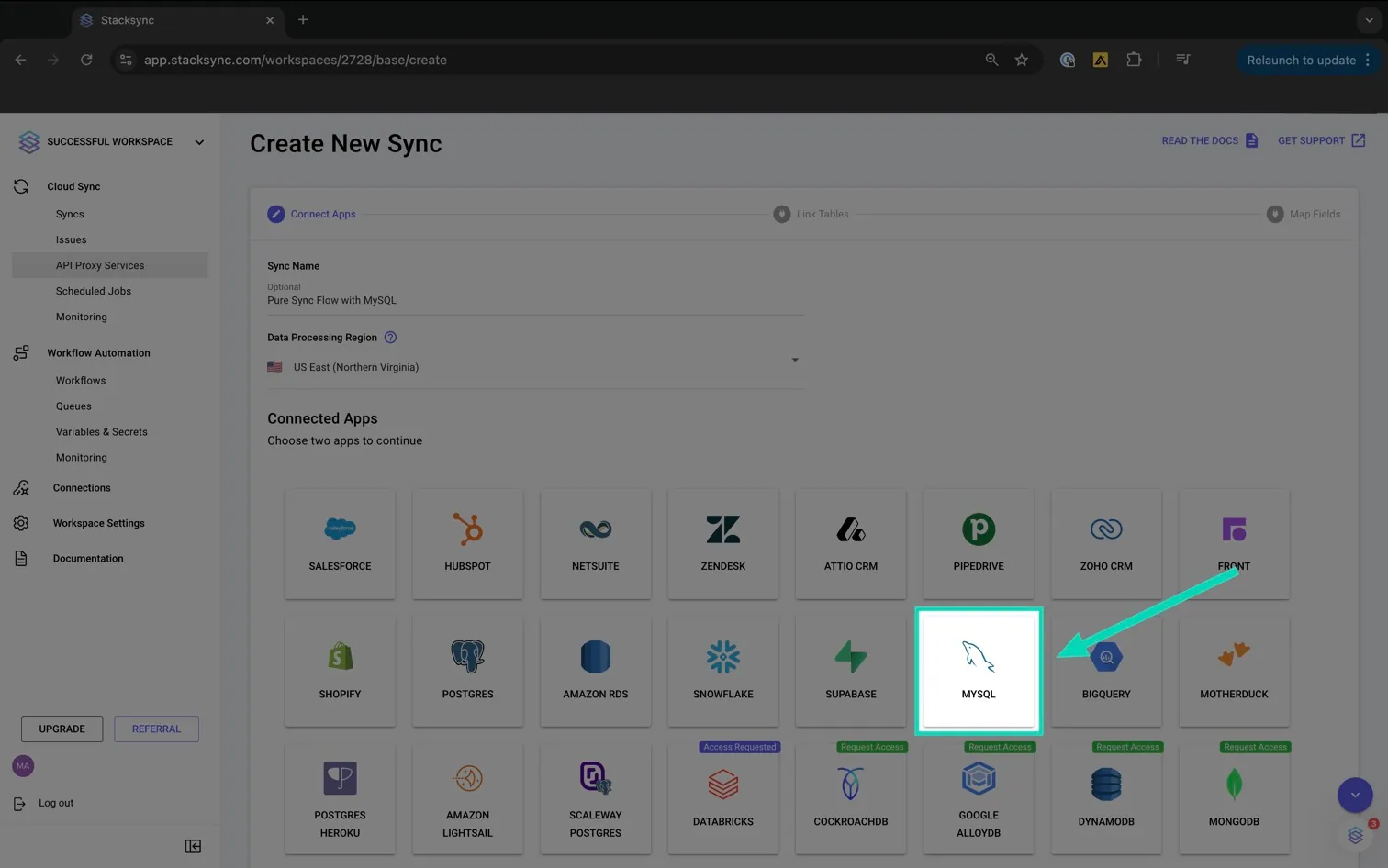
Task: Edit the Sync Name field
Action: click(535, 300)
